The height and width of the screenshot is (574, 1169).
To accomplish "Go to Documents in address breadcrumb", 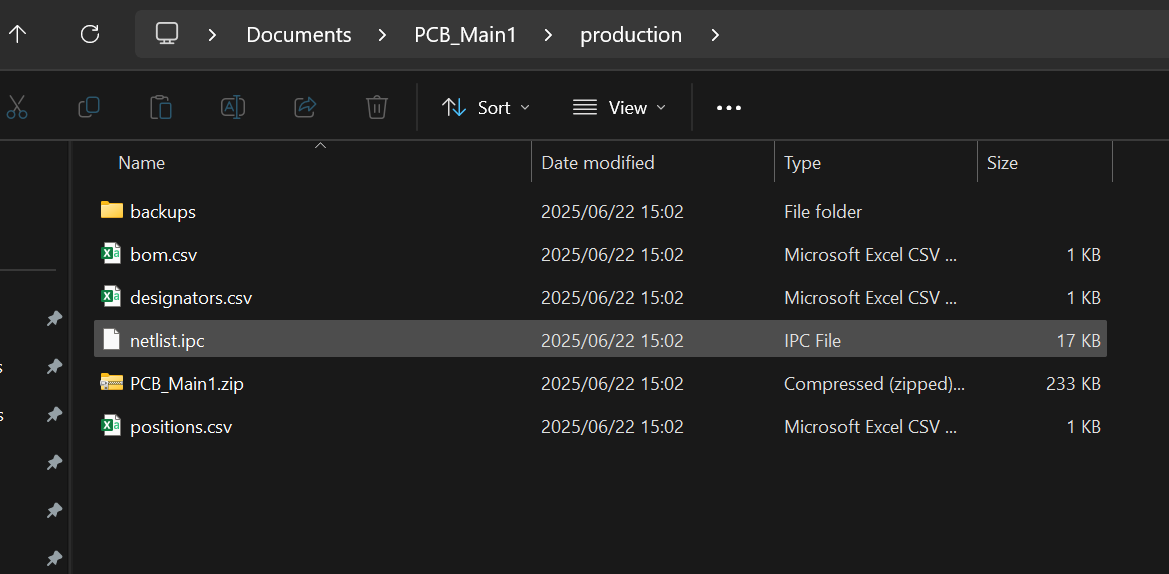I will (x=299, y=34).
